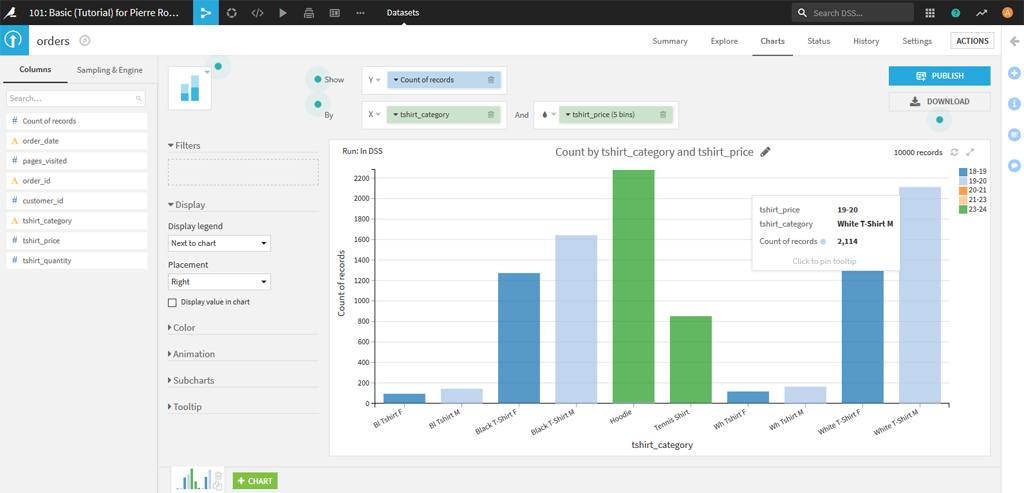The width and height of the screenshot is (1024, 493).
Task: Click the Hoodie bar in the chart
Action: click(x=633, y=286)
